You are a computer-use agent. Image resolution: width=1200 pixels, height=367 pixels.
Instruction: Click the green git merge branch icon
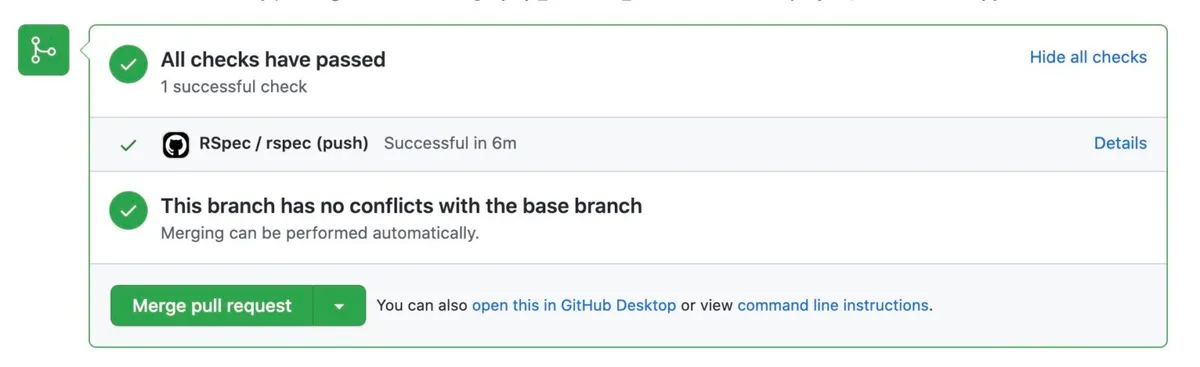43,50
